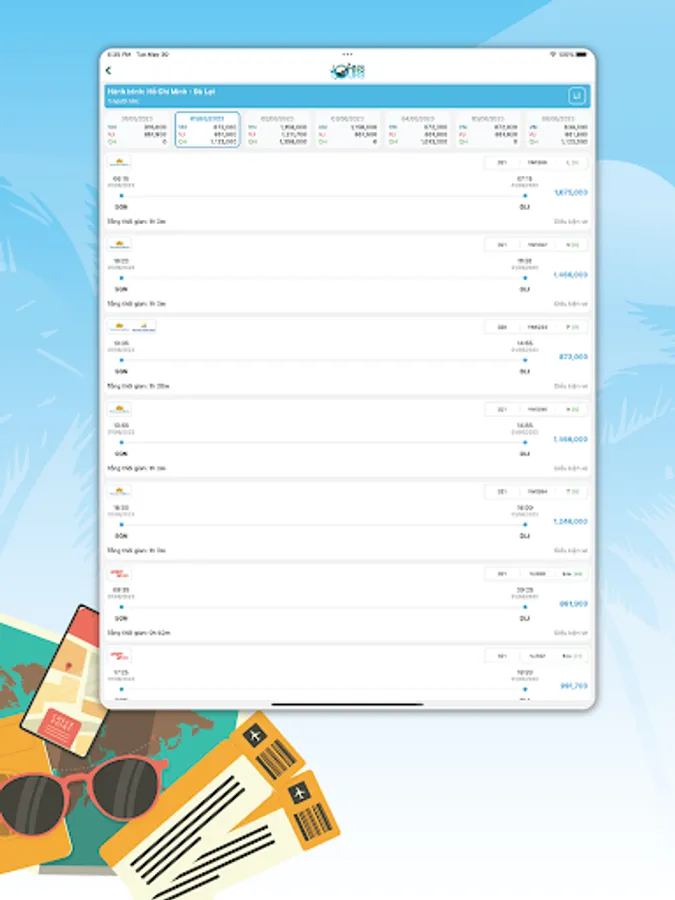Switch to the 02/06/2023 date tab
The width and height of the screenshot is (675, 900).
[x=278, y=130]
